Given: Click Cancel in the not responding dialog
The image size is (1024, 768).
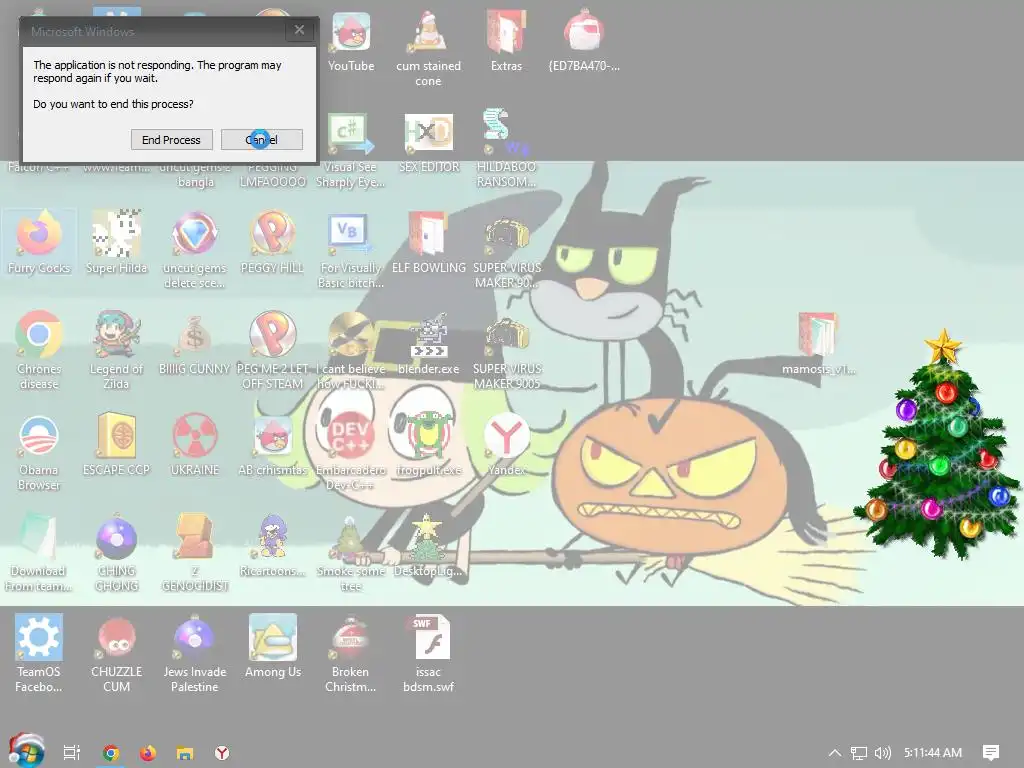Looking at the screenshot, I should [261, 140].
